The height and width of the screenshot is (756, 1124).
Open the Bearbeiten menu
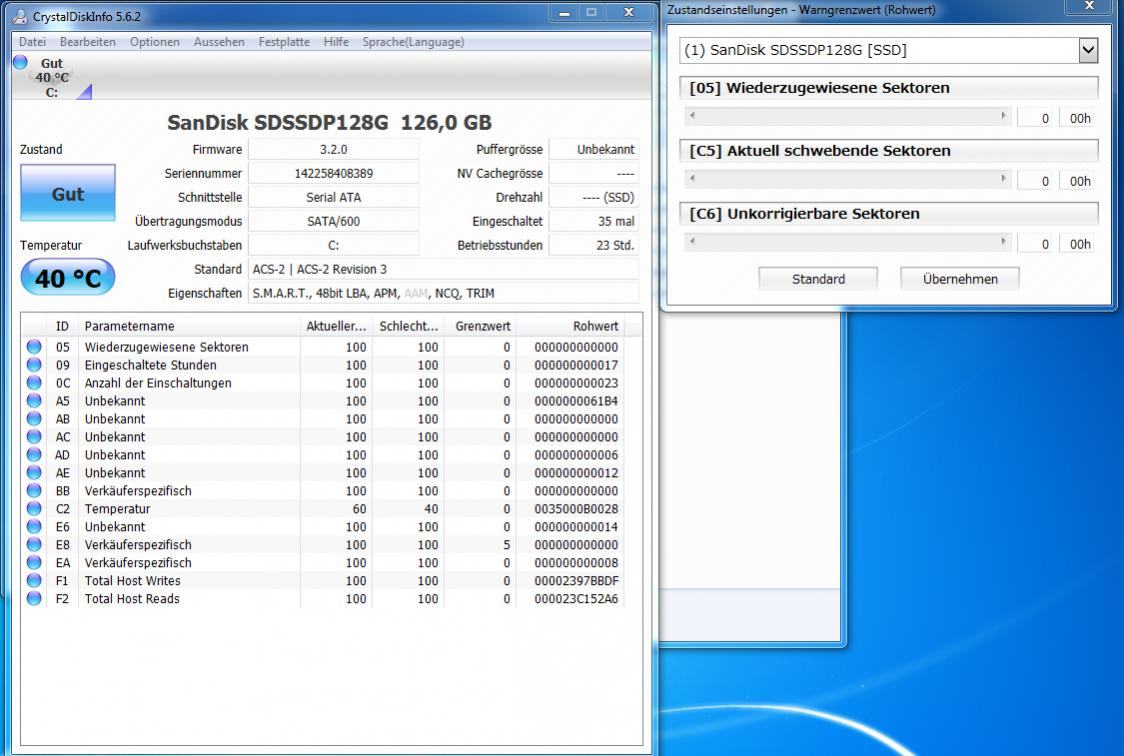point(87,42)
